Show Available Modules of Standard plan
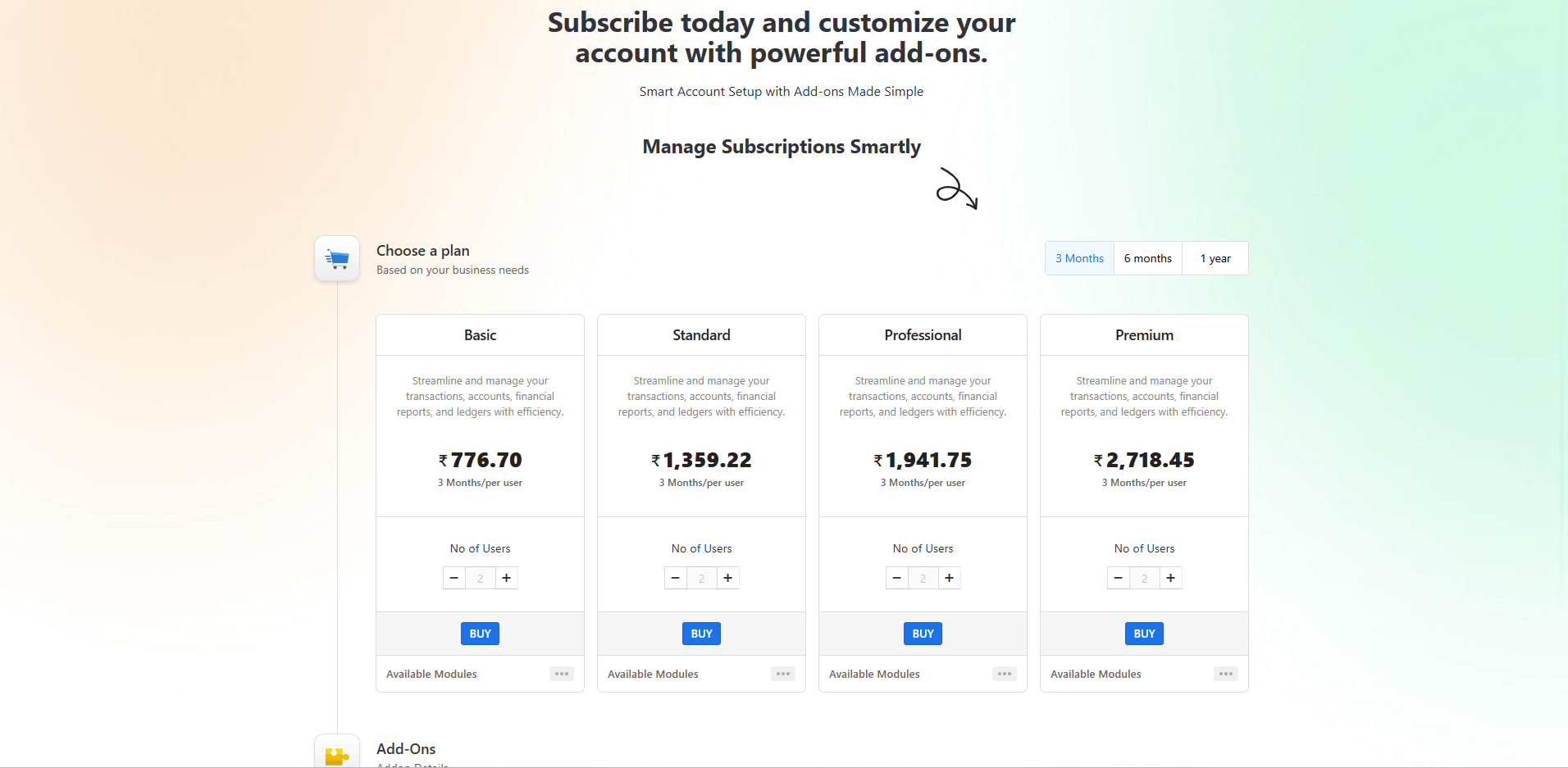The width and height of the screenshot is (1568, 768). (x=783, y=674)
